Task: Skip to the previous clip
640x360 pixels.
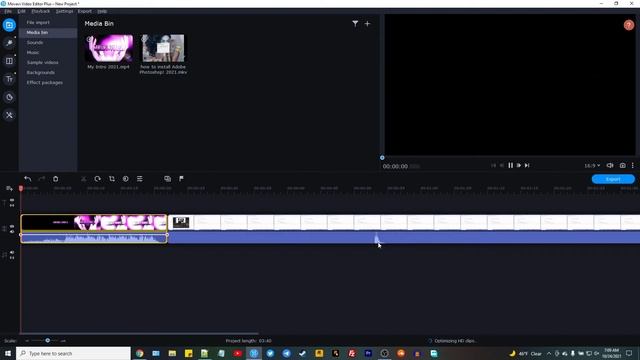Action: pyautogui.click(x=493, y=165)
